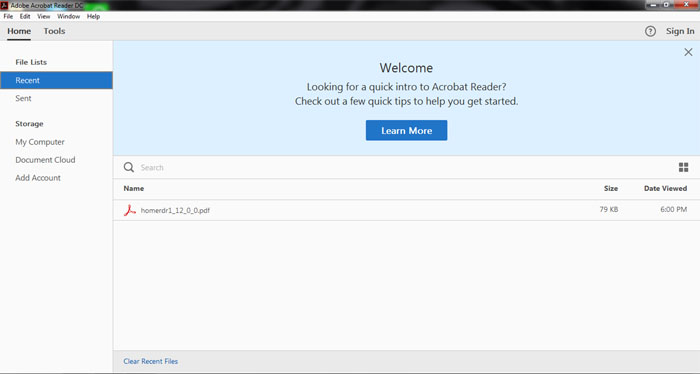Screen dimensions: 700x374
Task: Switch to grid thumbnail view icon
Action: (x=683, y=167)
